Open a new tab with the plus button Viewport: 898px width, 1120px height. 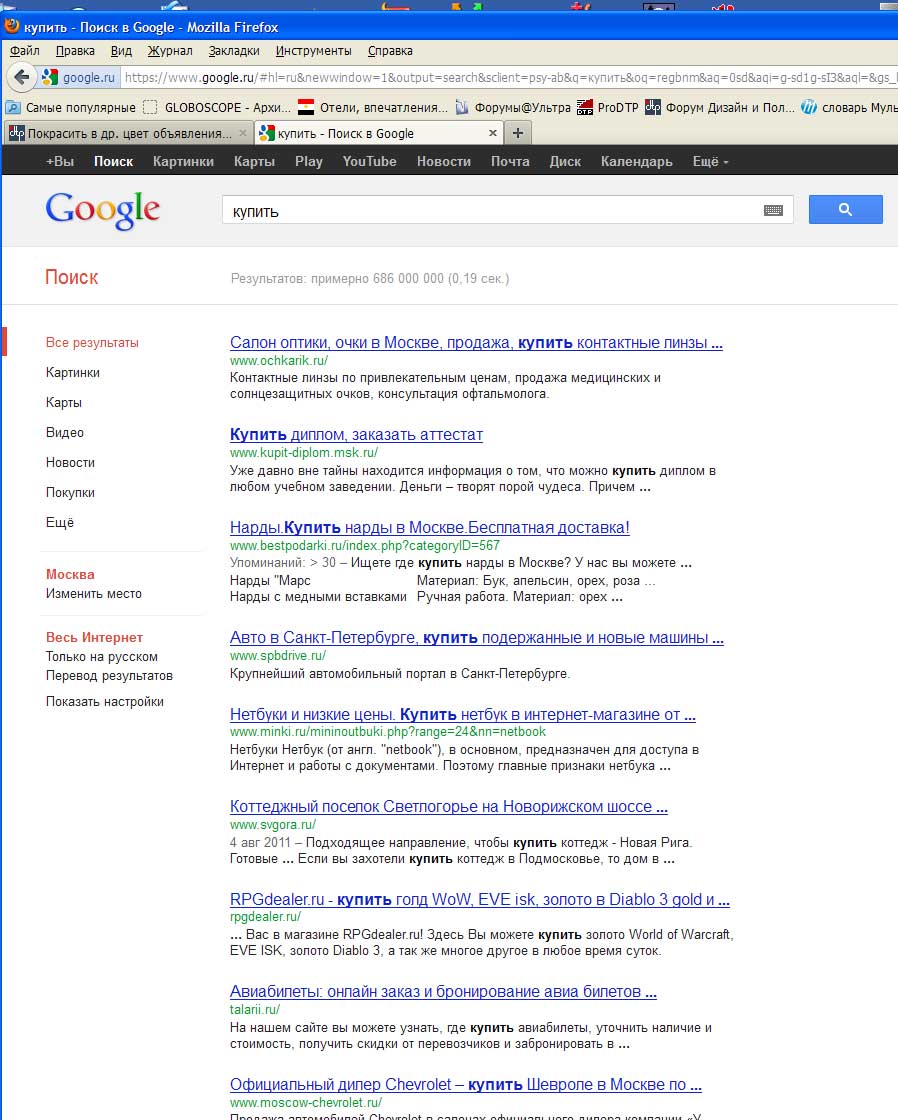518,133
